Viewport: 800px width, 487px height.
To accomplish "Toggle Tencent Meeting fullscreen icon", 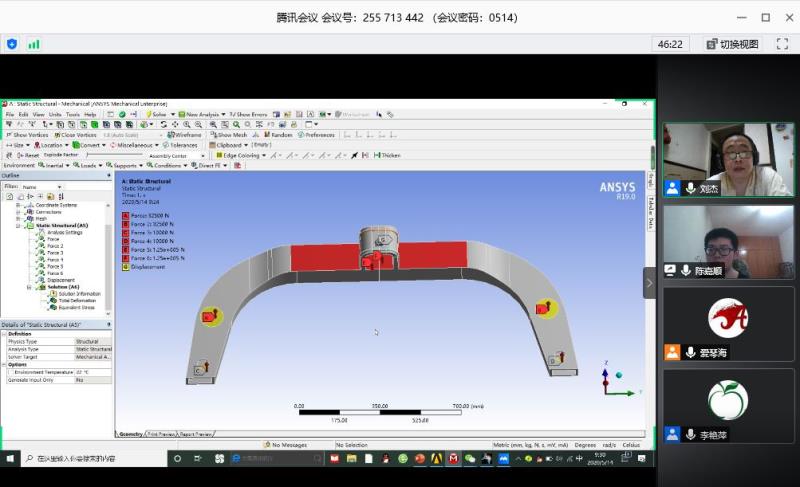I will click(782, 44).
